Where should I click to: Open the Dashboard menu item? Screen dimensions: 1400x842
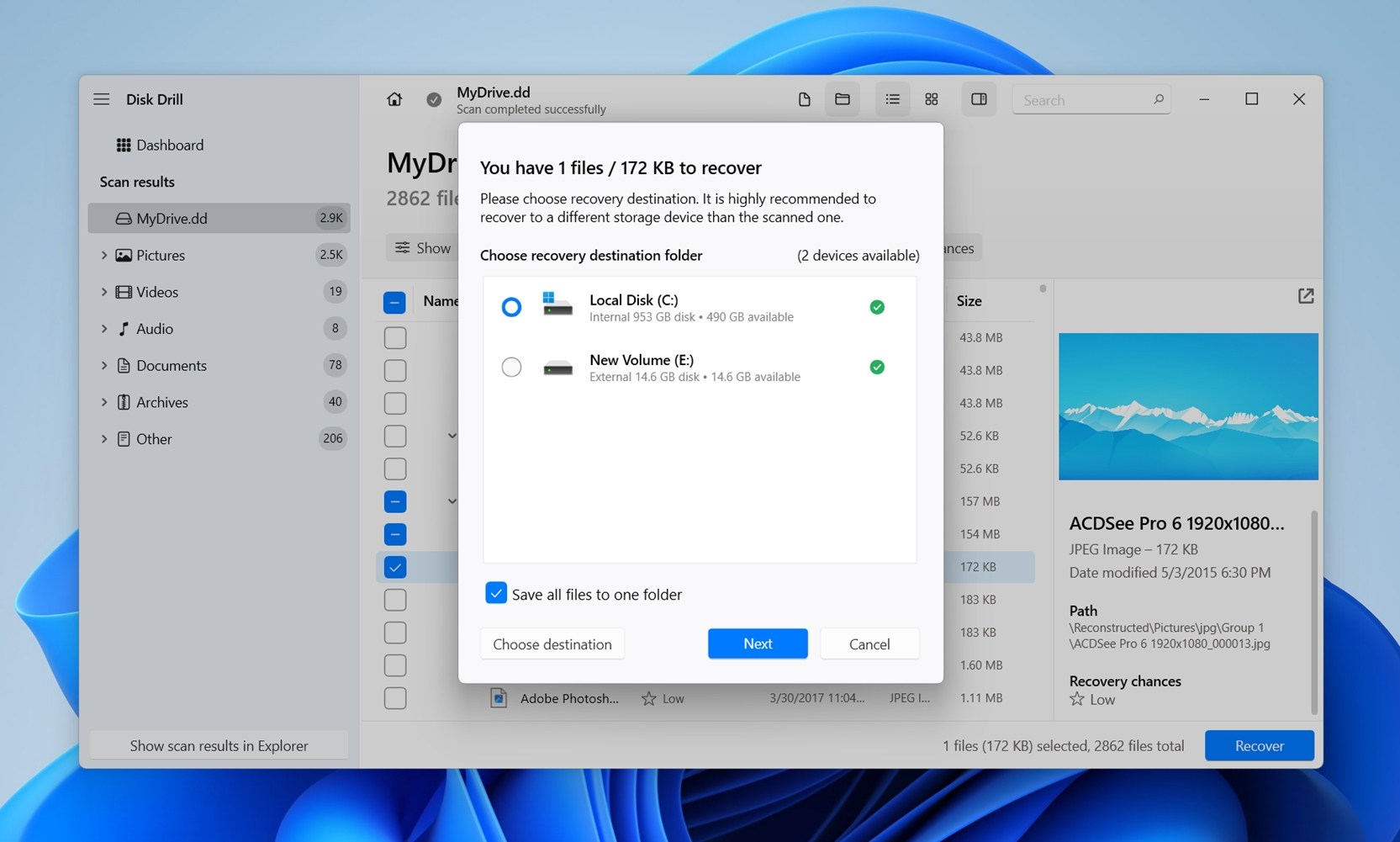click(x=169, y=145)
